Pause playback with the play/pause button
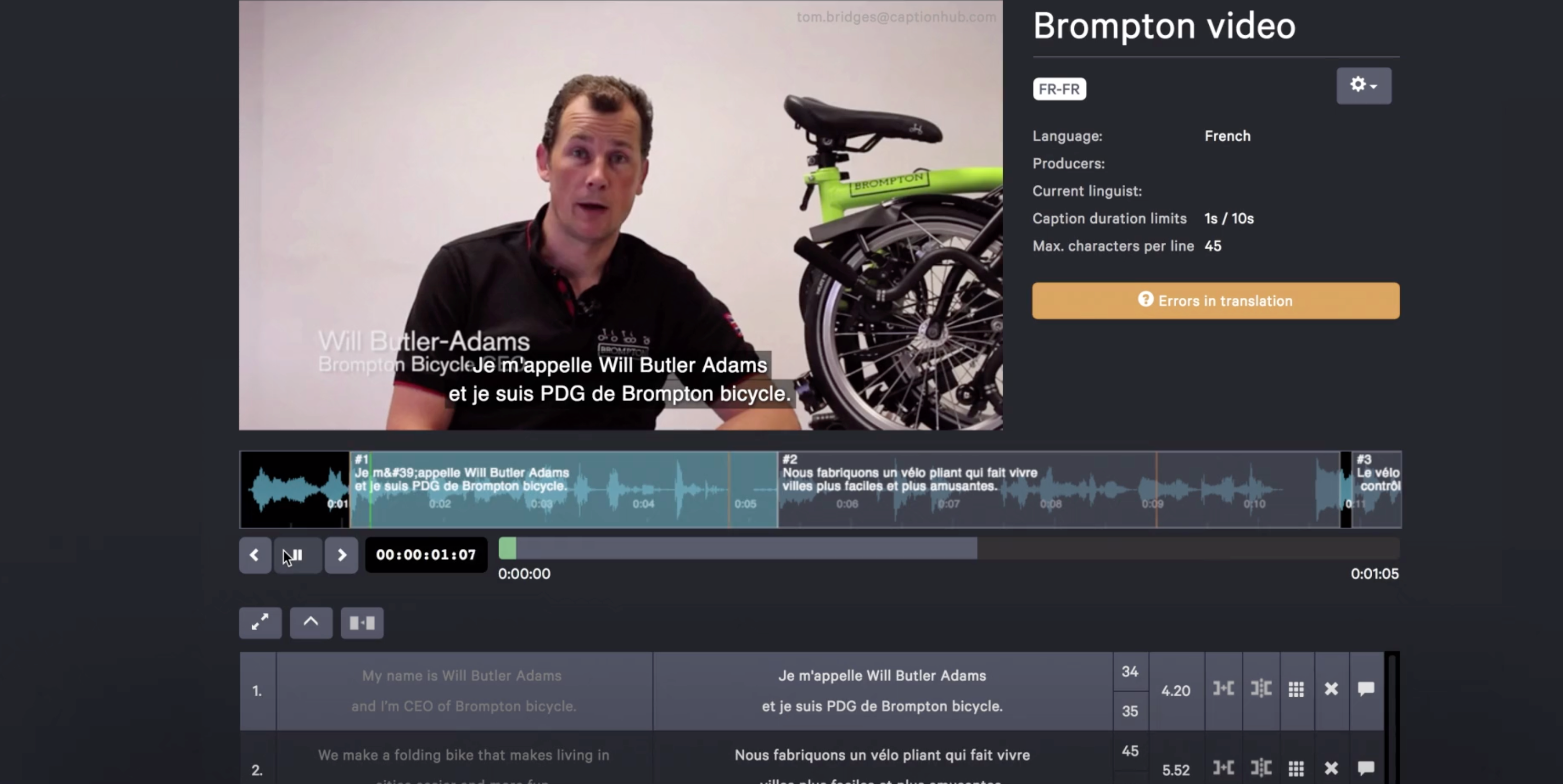 pos(297,554)
